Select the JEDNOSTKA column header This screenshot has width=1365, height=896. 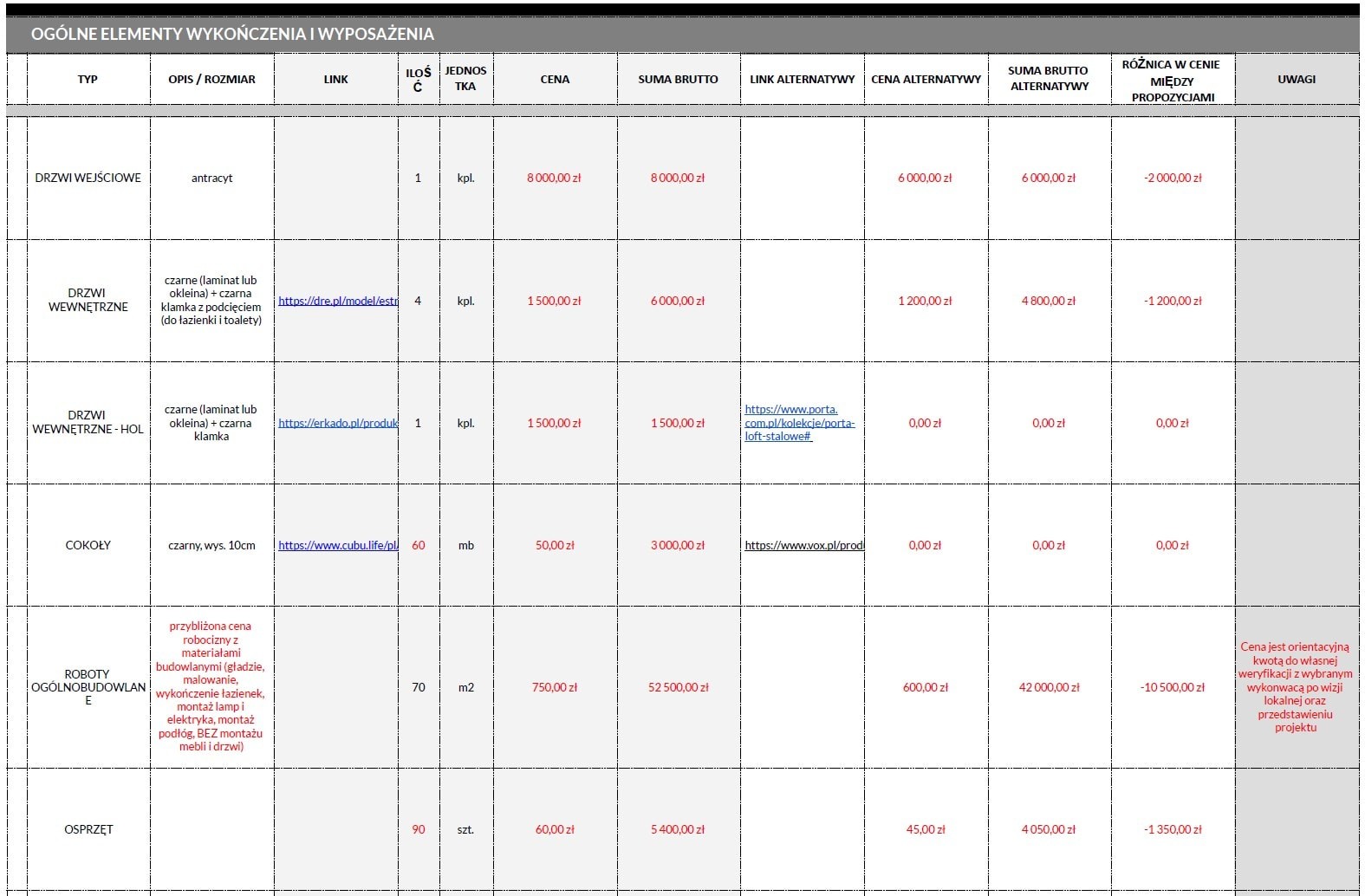466,79
